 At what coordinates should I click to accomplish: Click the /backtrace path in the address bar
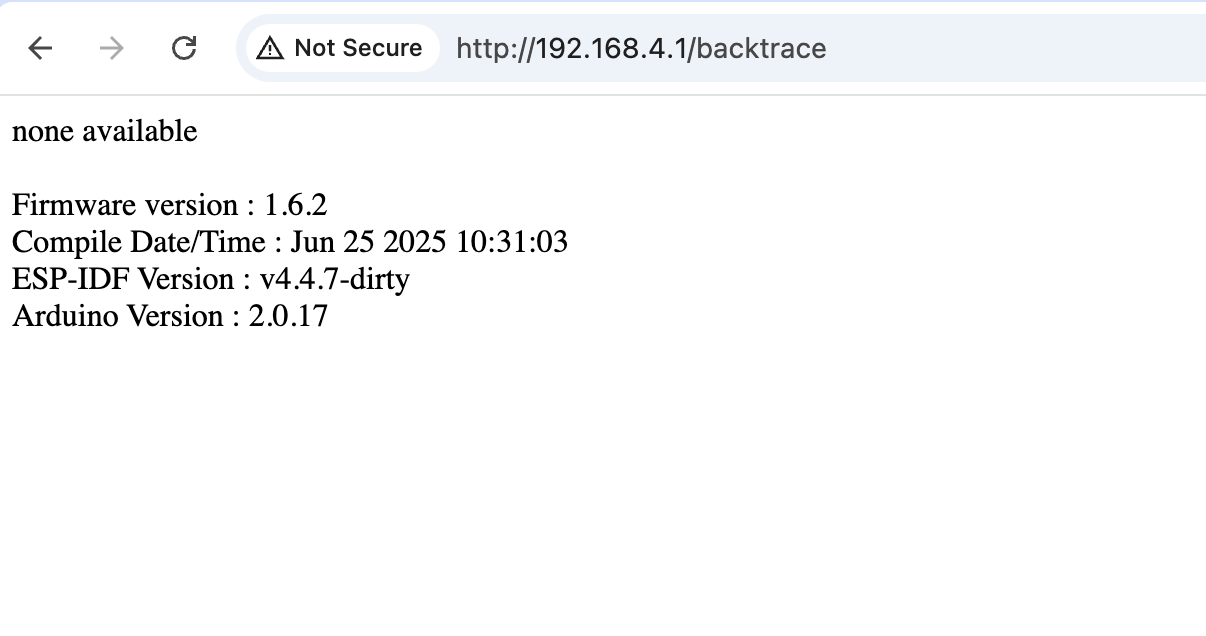point(758,48)
